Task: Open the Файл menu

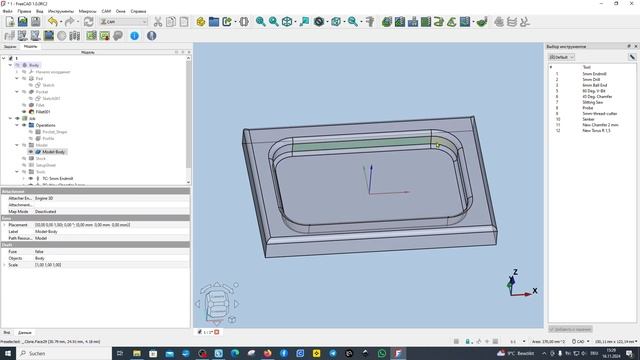Action: point(7,11)
